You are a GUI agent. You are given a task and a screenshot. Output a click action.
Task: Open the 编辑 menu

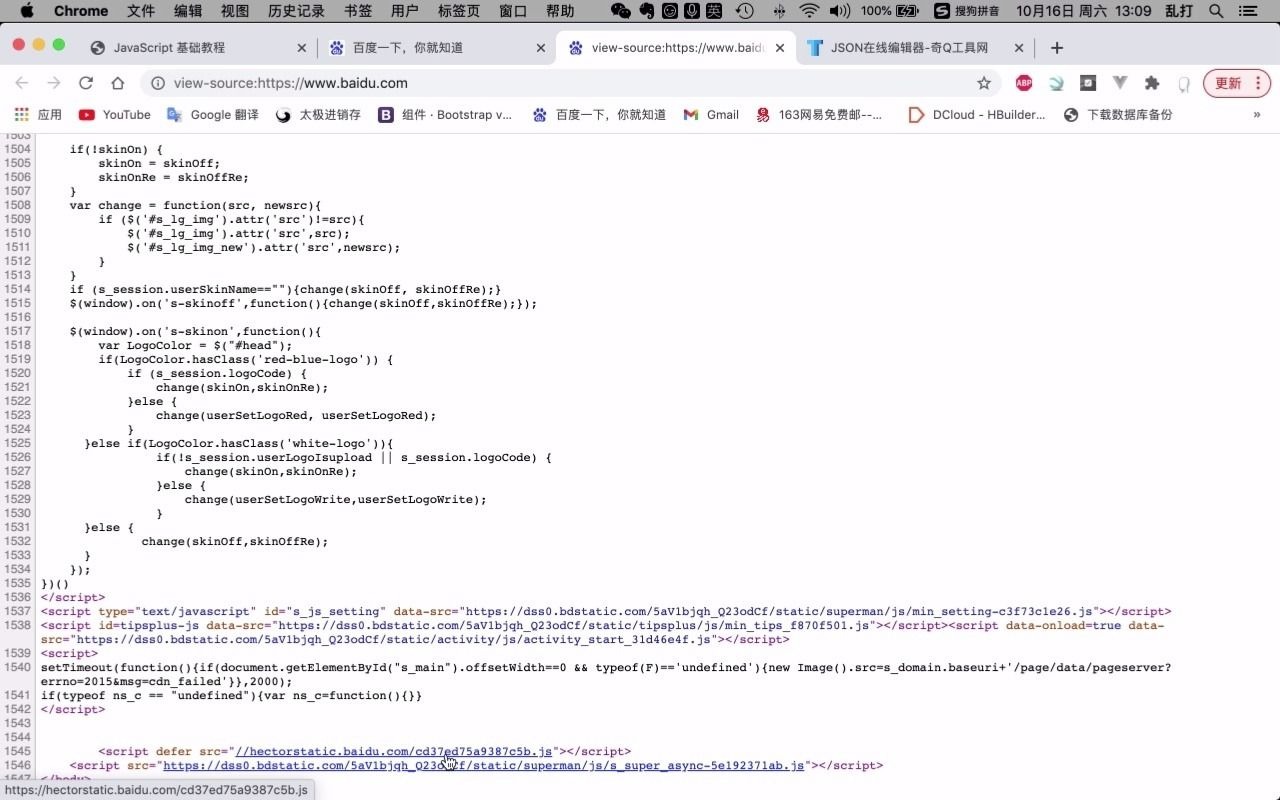point(188,11)
